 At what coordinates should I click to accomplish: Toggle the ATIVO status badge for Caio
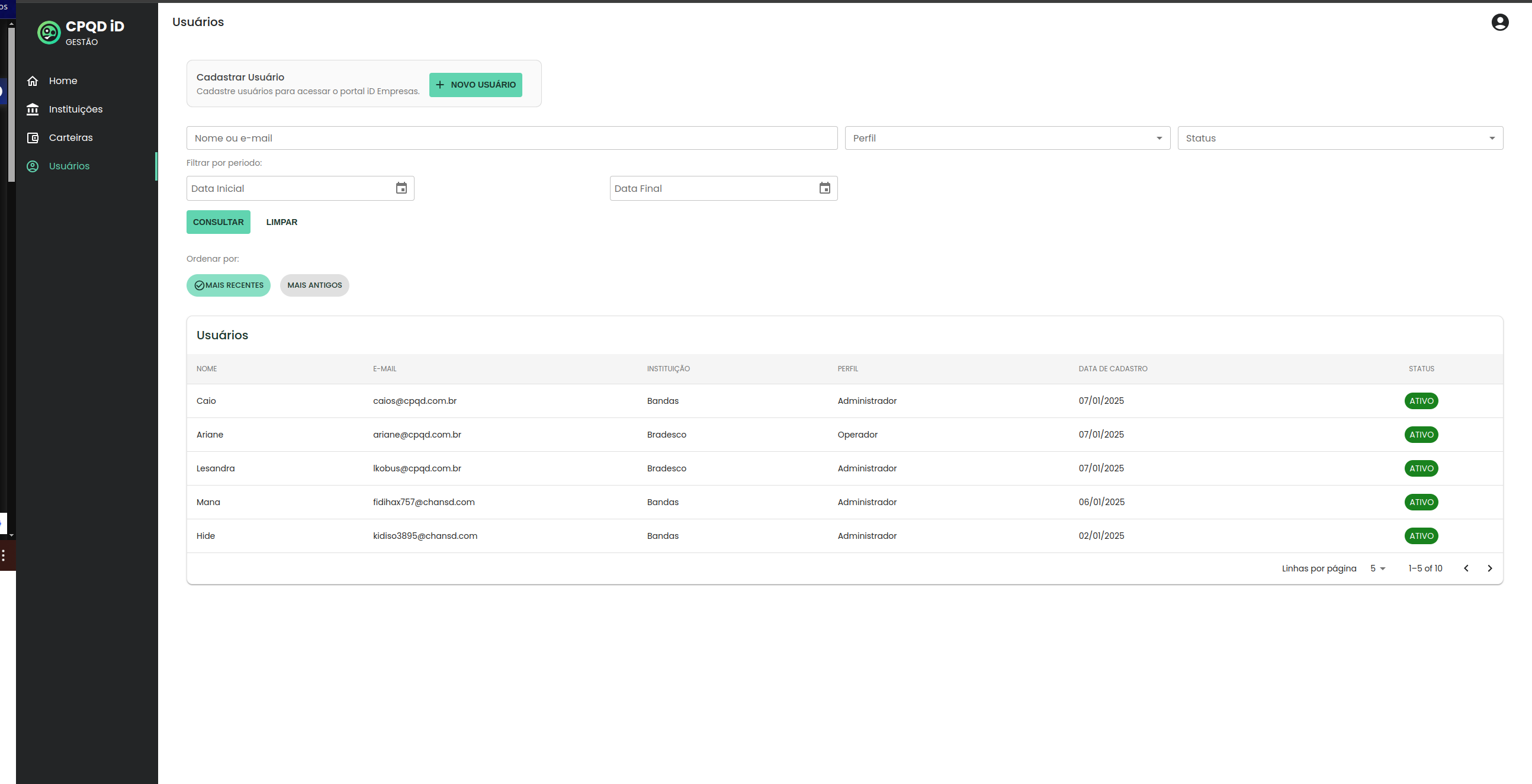(1421, 401)
